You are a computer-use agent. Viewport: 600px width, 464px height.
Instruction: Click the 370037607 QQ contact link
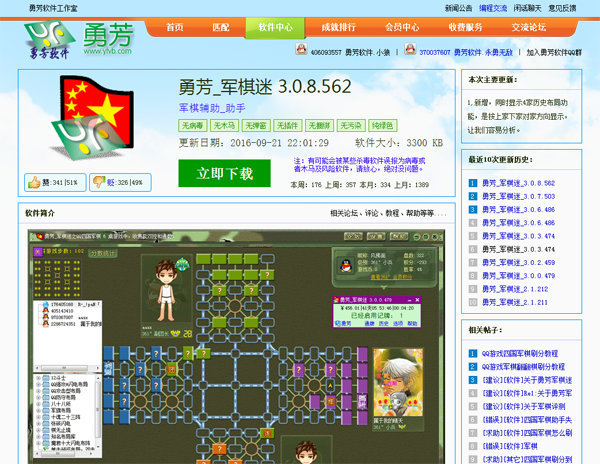466,52
